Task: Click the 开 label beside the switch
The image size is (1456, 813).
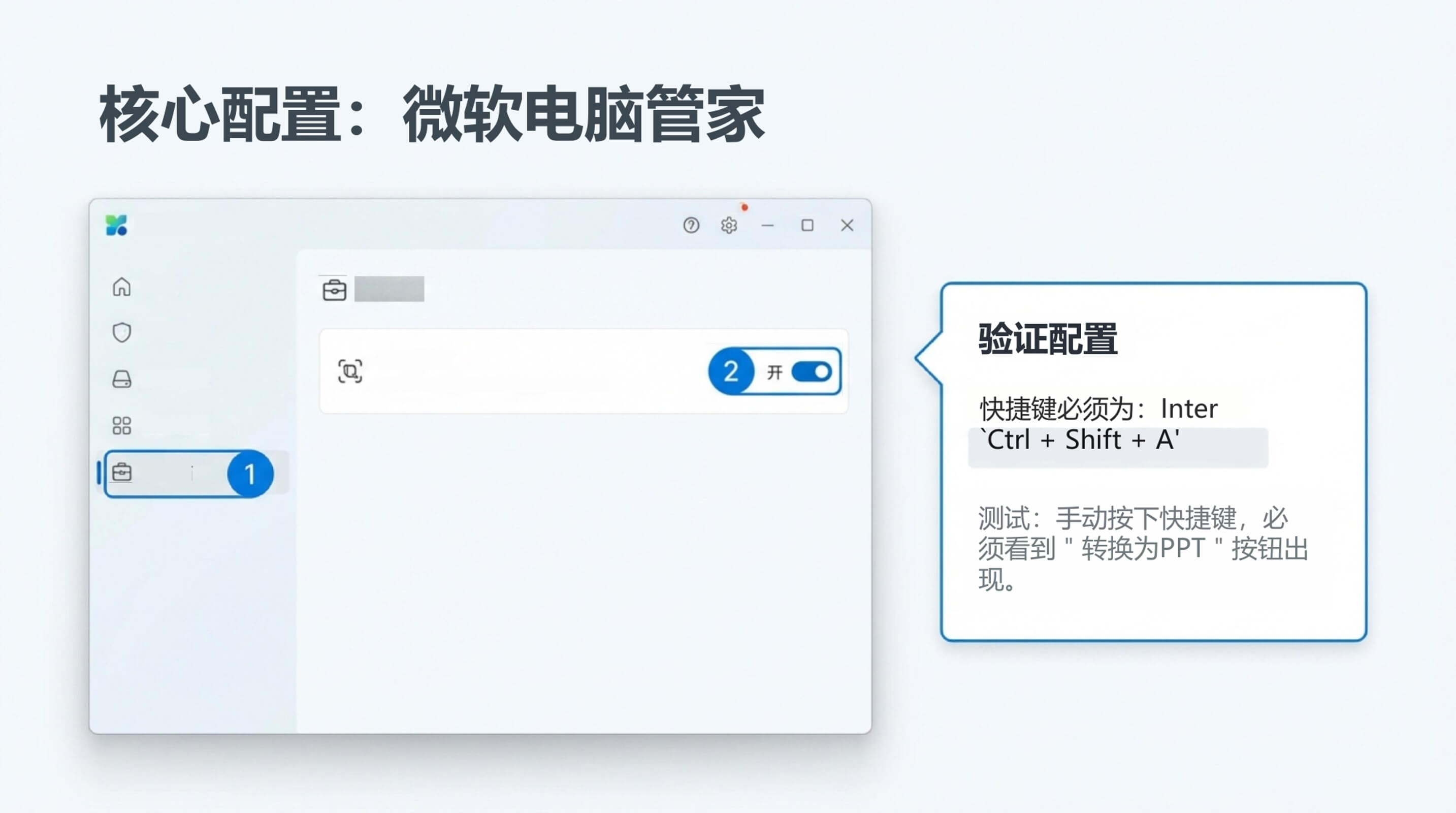Action: point(774,372)
